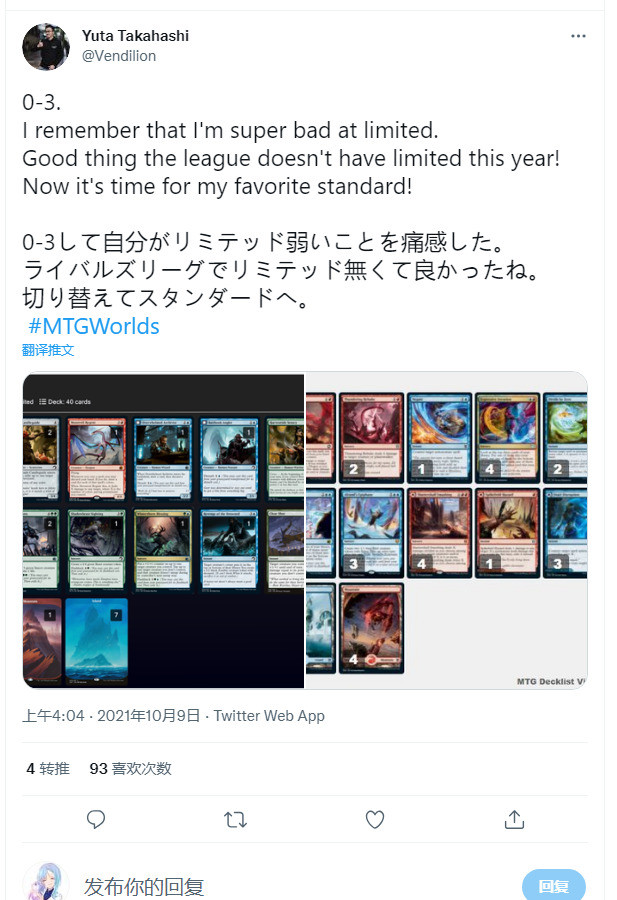Click the share upload icon
This screenshot has height=900, width=617.
514,819
